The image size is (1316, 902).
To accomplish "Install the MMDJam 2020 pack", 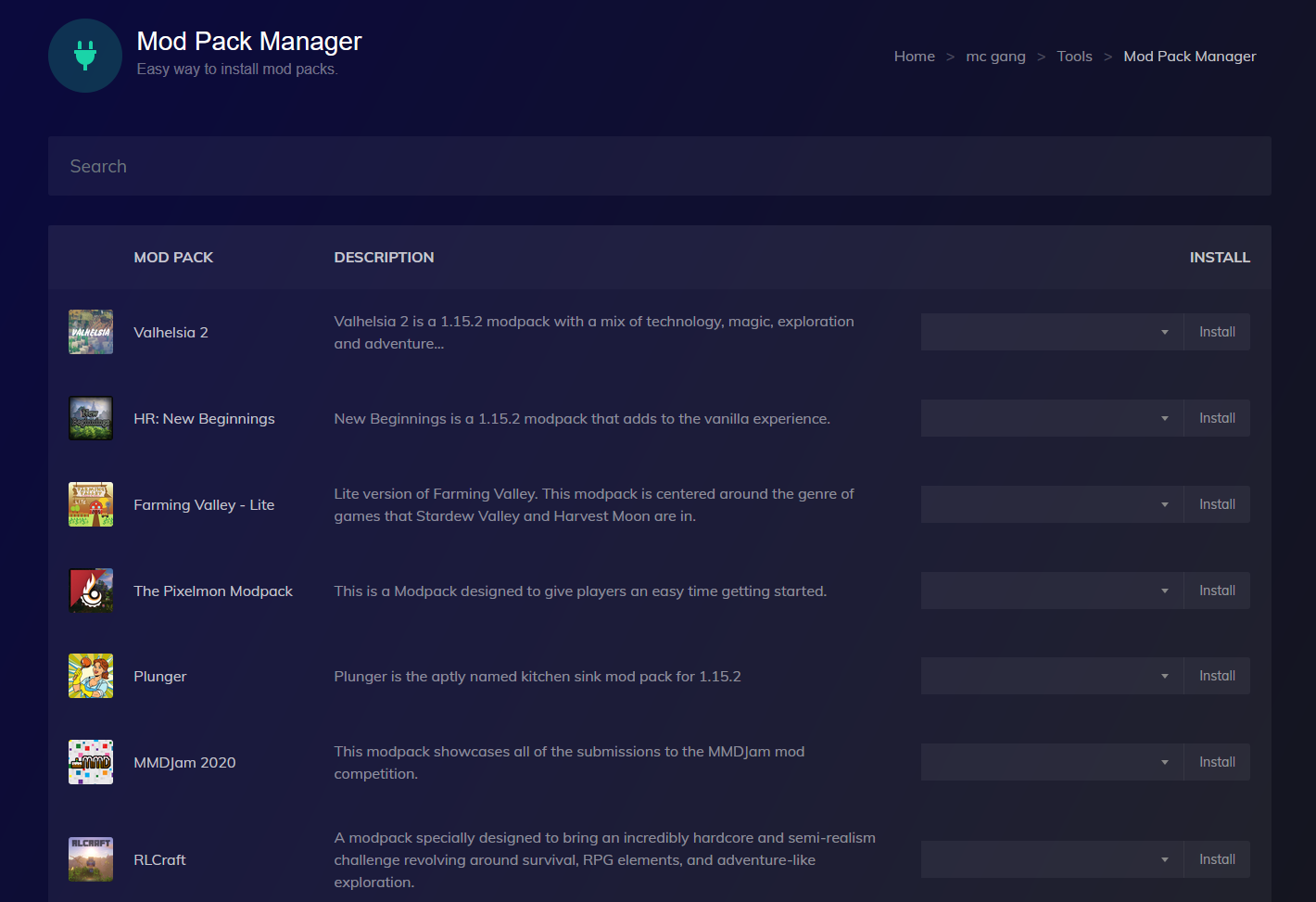I will tap(1217, 762).
